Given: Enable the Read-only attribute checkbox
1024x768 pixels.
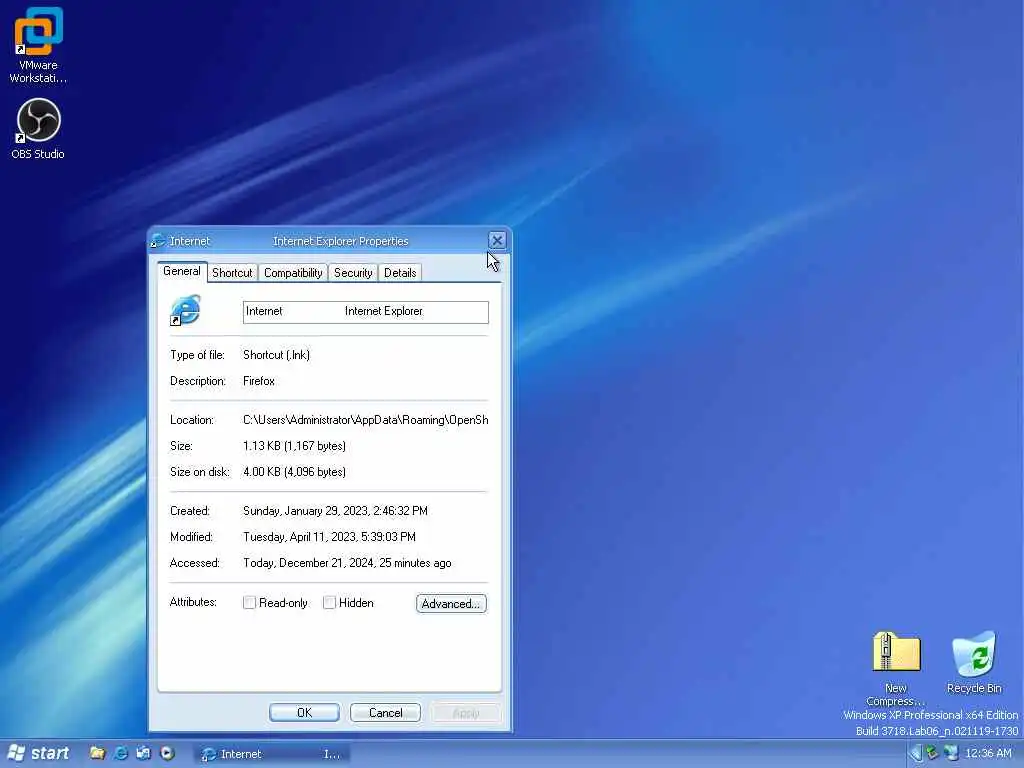Looking at the screenshot, I should click(249, 602).
